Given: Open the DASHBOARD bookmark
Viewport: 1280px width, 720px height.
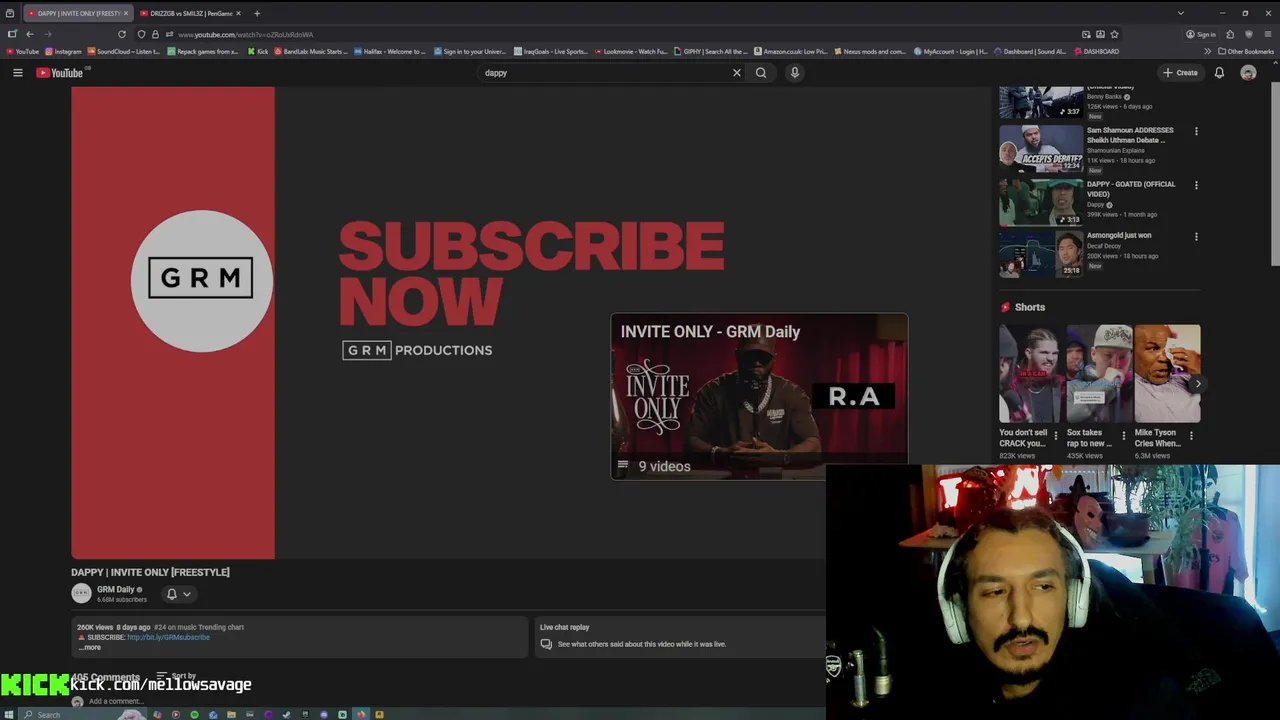Looking at the screenshot, I should (x=1096, y=51).
